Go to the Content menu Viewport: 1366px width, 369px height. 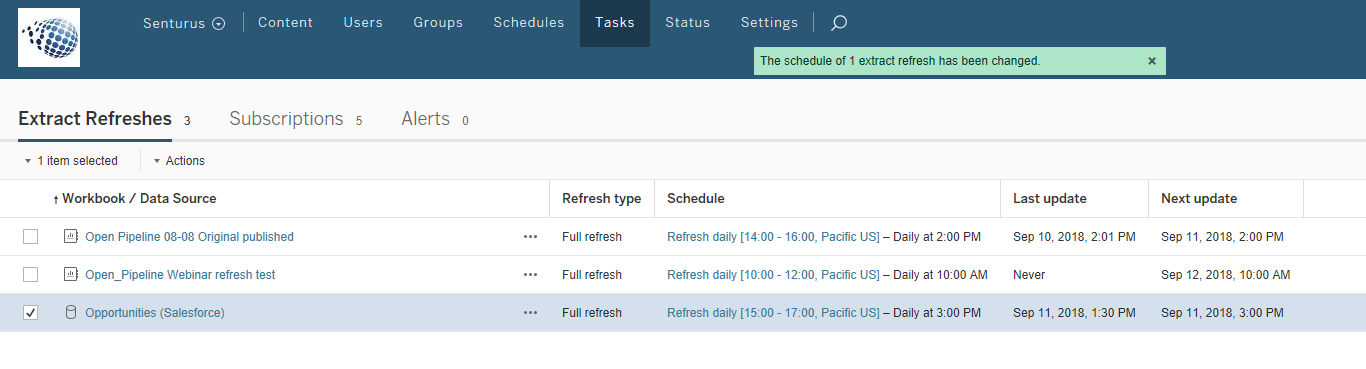point(285,22)
